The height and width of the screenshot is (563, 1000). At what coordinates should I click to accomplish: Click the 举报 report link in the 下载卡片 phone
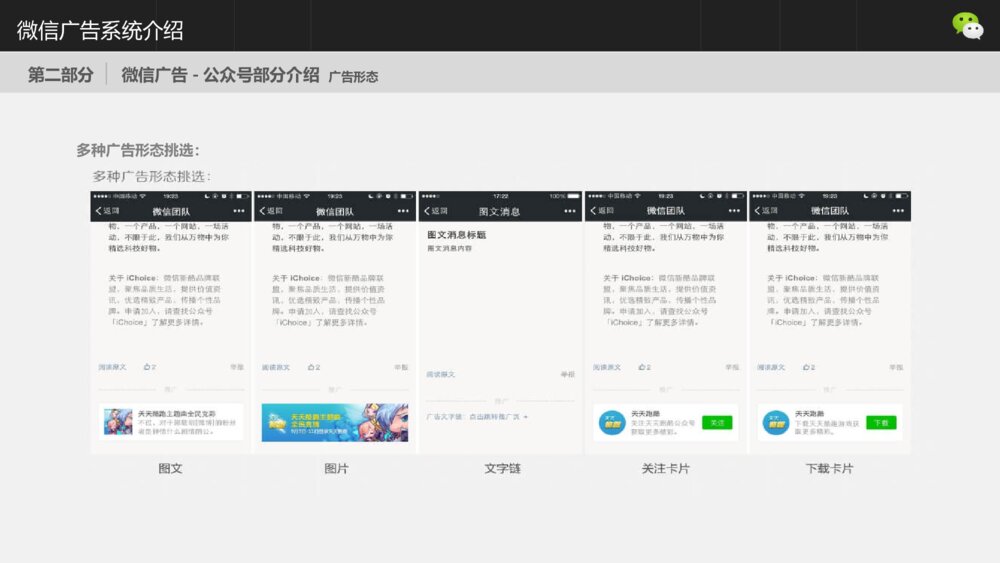tap(896, 367)
